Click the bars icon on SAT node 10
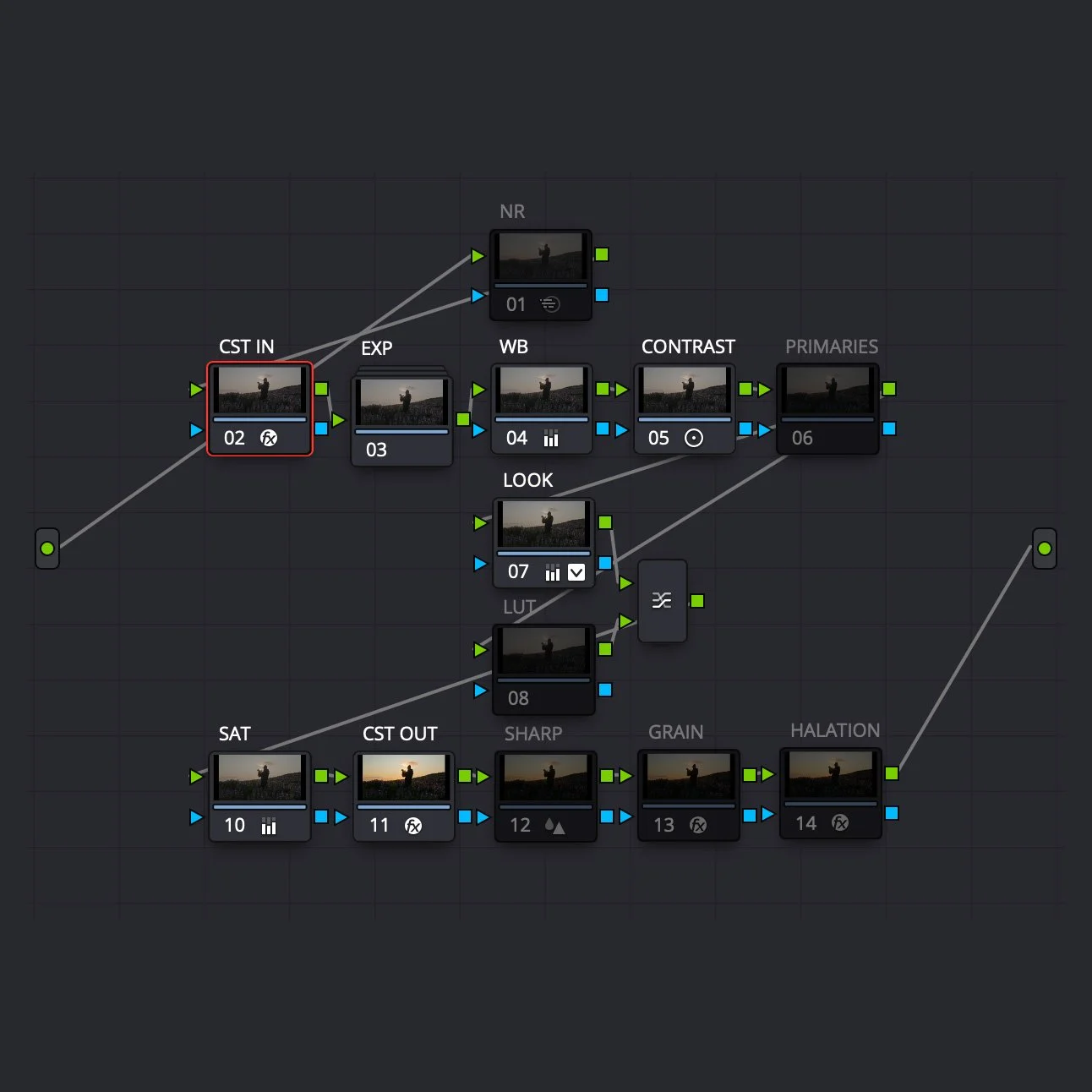The image size is (1092, 1092). (269, 825)
